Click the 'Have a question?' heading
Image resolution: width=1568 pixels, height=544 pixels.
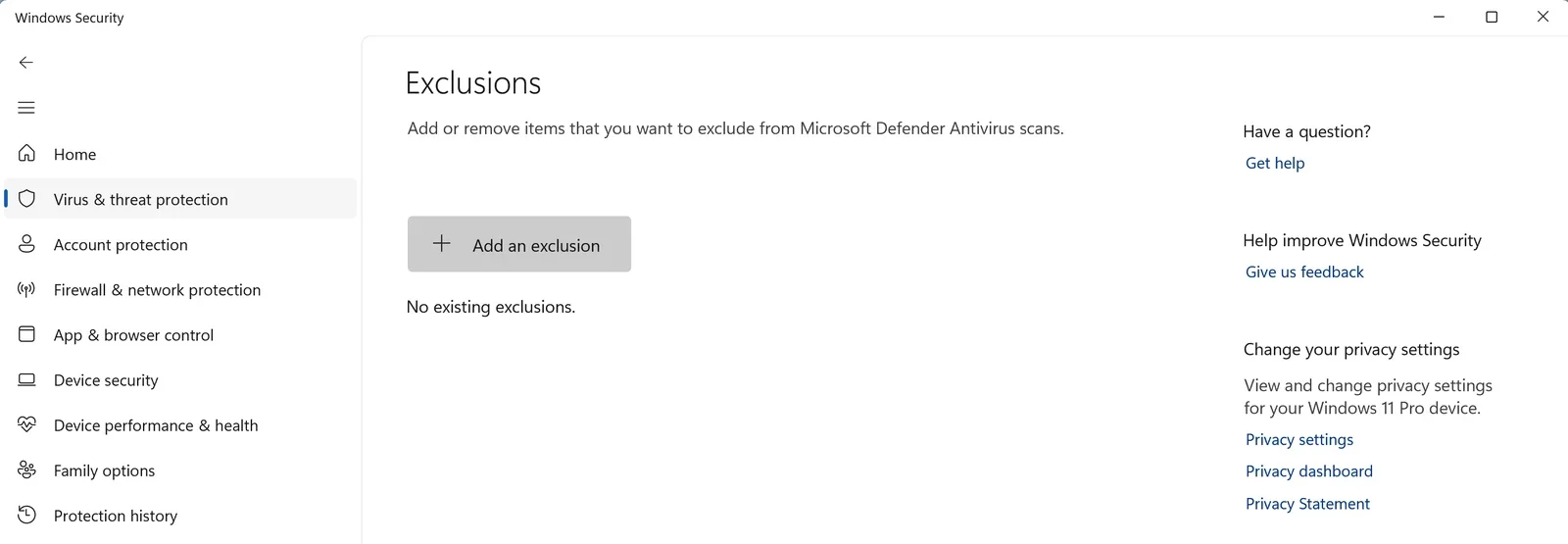(1306, 131)
